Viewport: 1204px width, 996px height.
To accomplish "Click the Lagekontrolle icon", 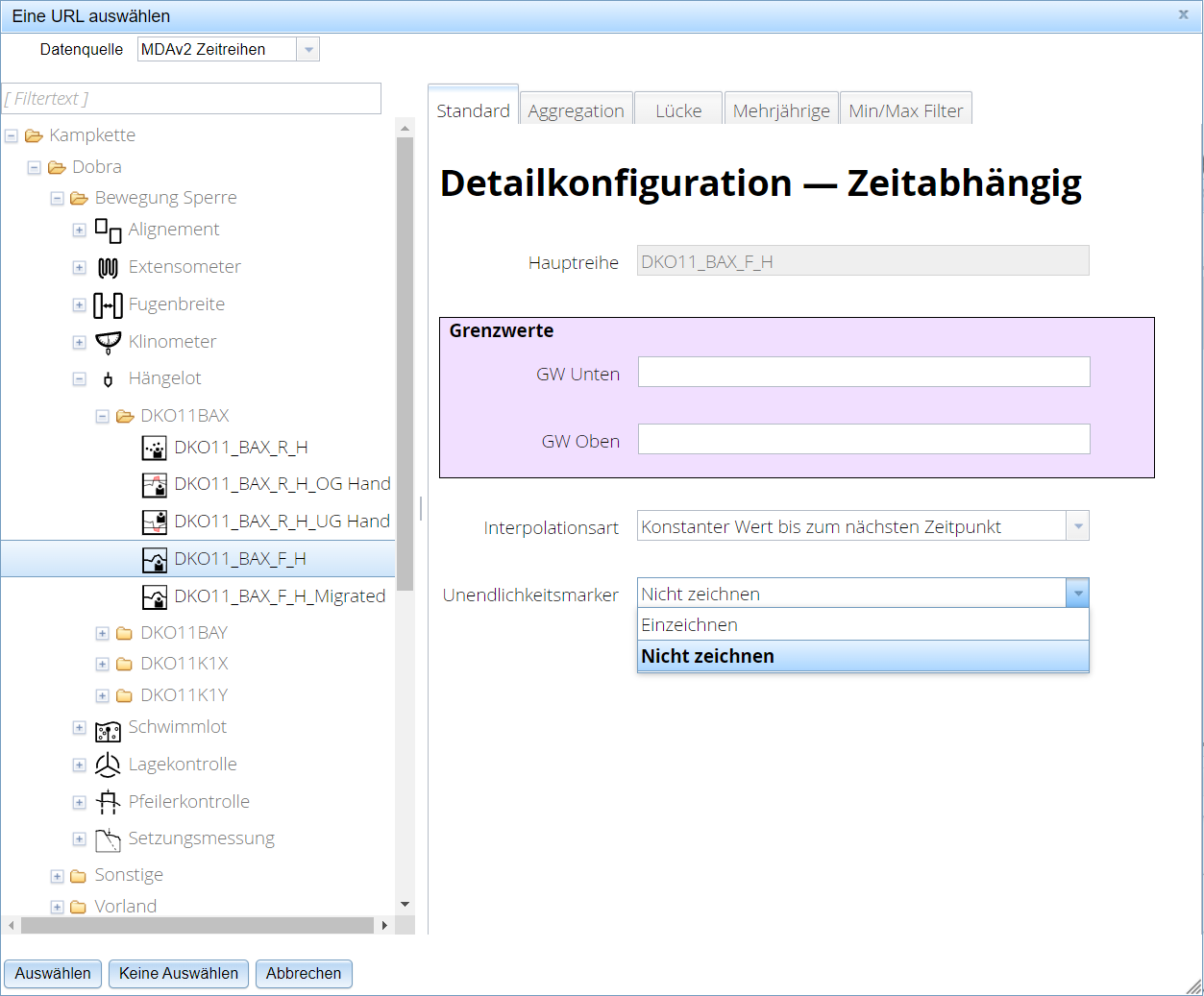I will click(108, 765).
